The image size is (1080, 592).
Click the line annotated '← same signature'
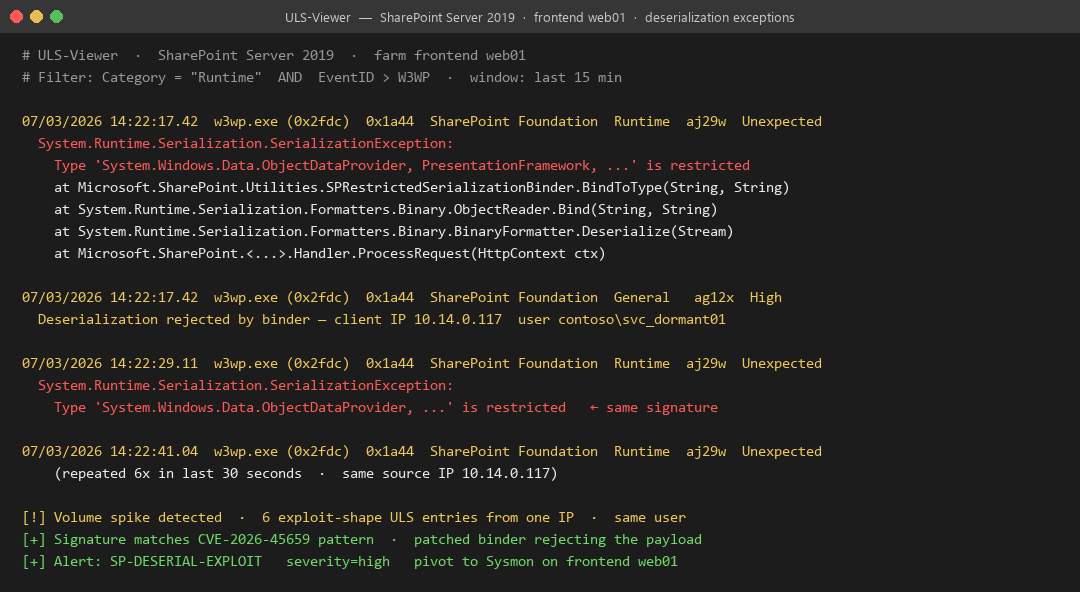point(386,407)
